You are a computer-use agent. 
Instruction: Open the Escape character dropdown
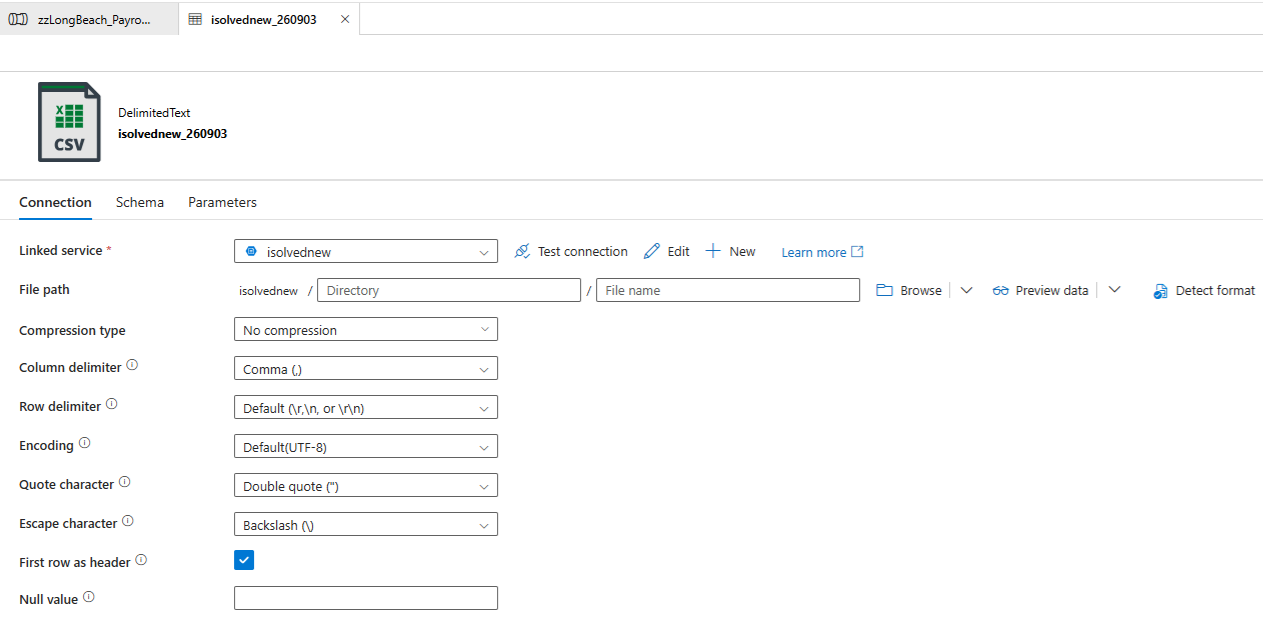366,524
